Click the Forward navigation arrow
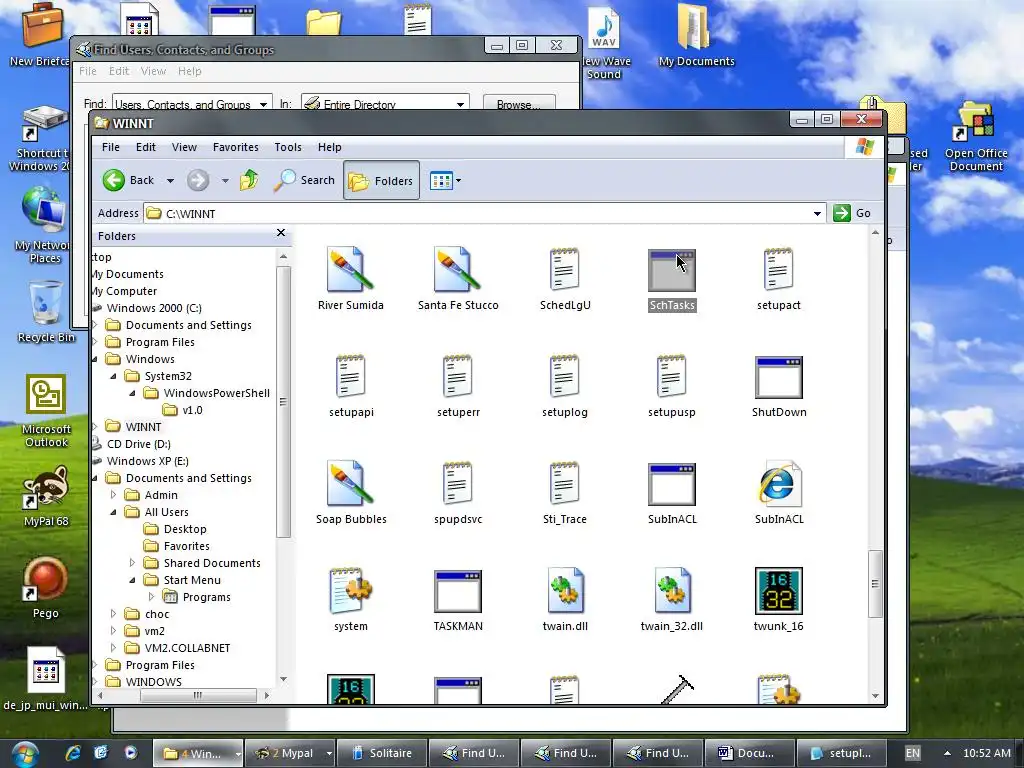 pos(198,180)
